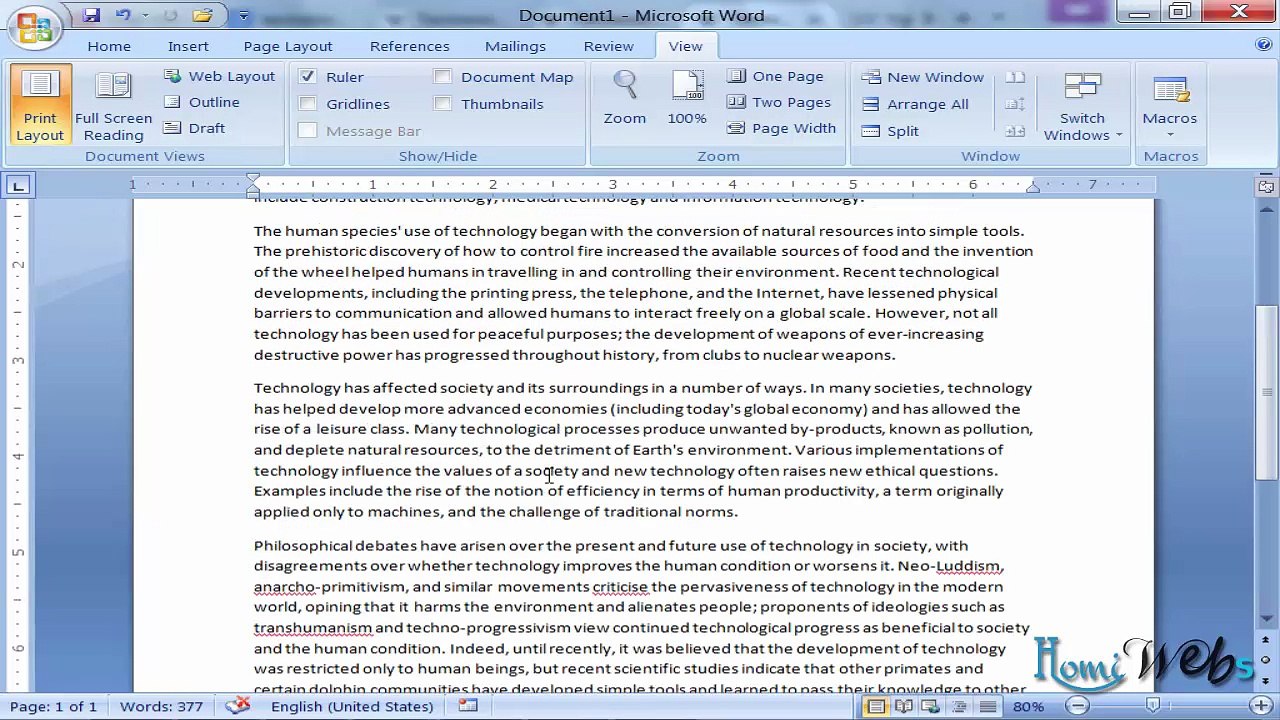Enable the Gridlines checkbox

coord(308,103)
